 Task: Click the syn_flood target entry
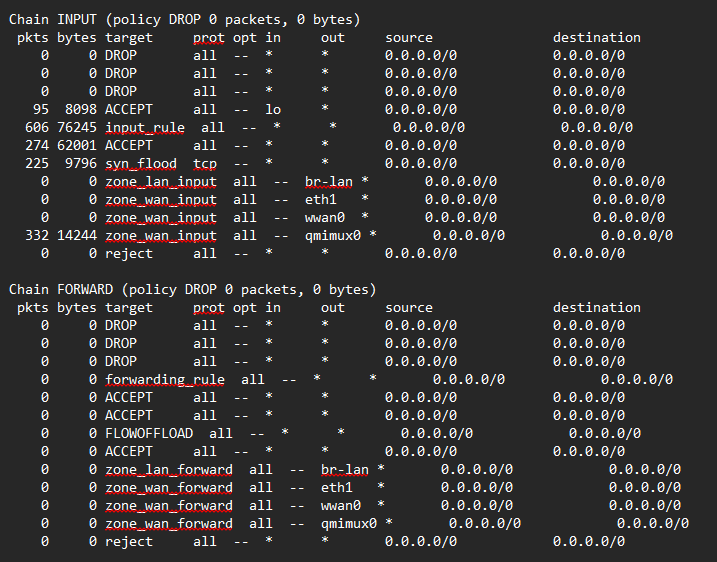click(x=140, y=163)
